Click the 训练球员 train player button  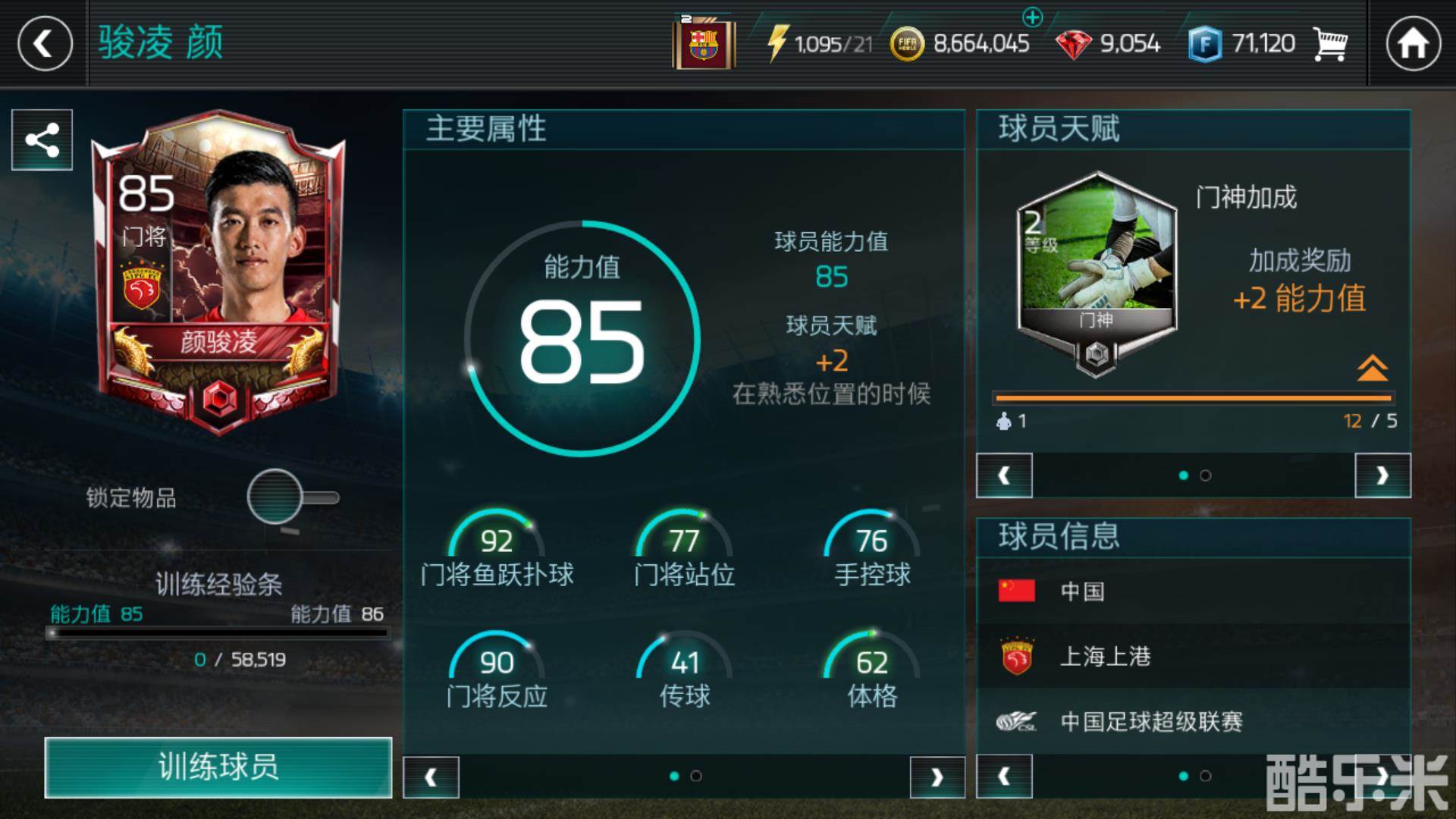click(x=218, y=767)
